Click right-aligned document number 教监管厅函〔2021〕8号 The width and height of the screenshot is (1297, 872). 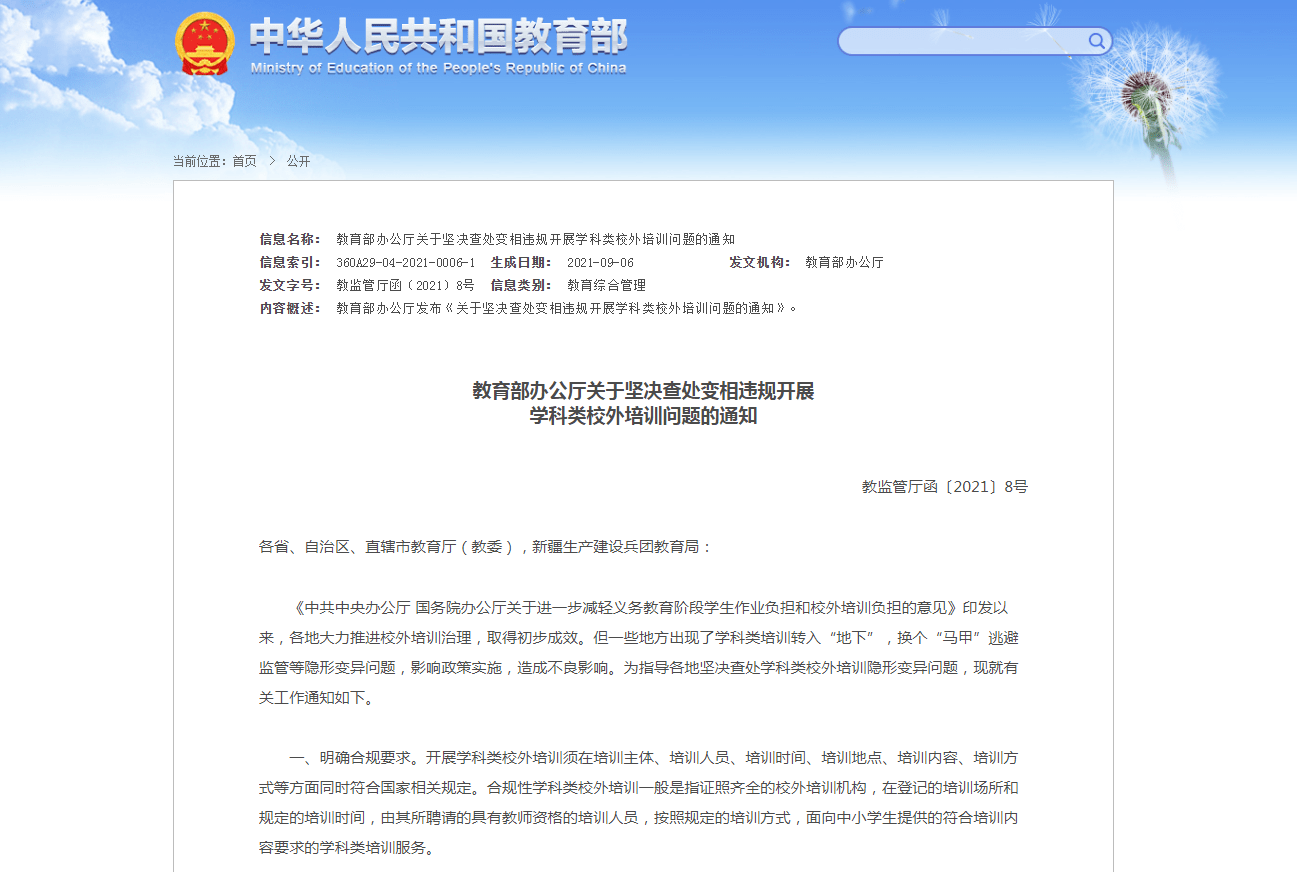pyautogui.click(x=945, y=487)
